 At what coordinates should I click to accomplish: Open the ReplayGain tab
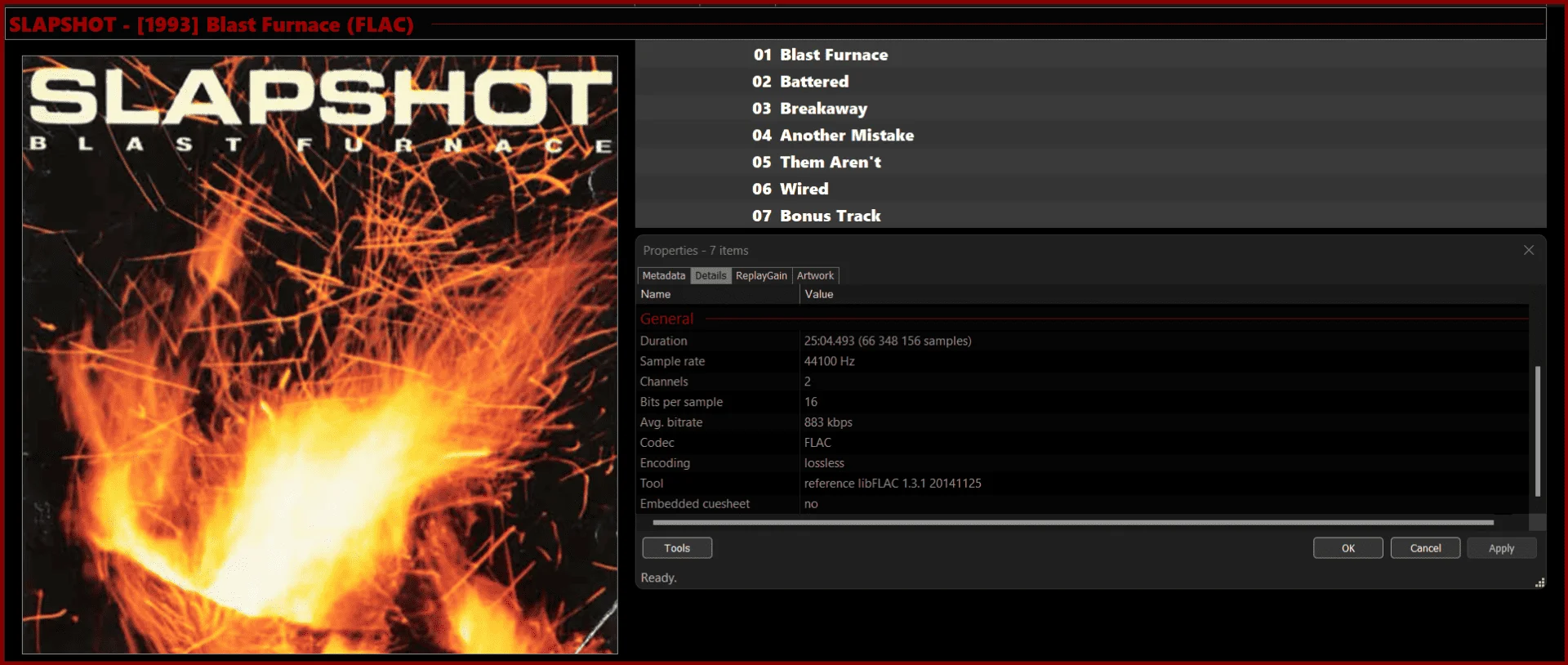[761, 275]
